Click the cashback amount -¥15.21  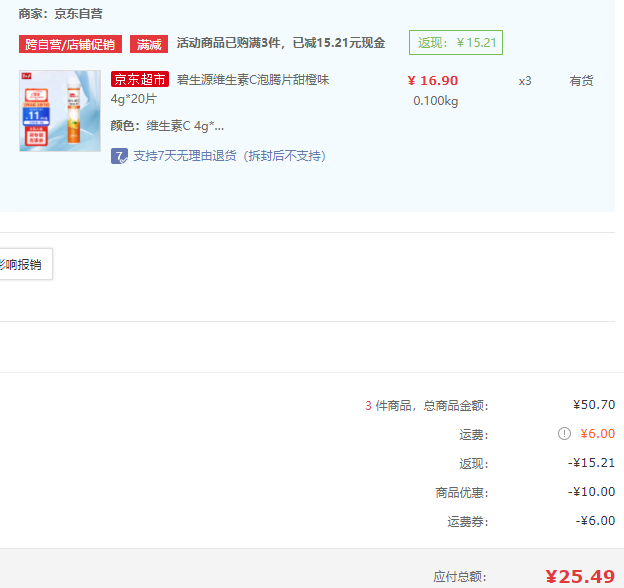[591, 463]
